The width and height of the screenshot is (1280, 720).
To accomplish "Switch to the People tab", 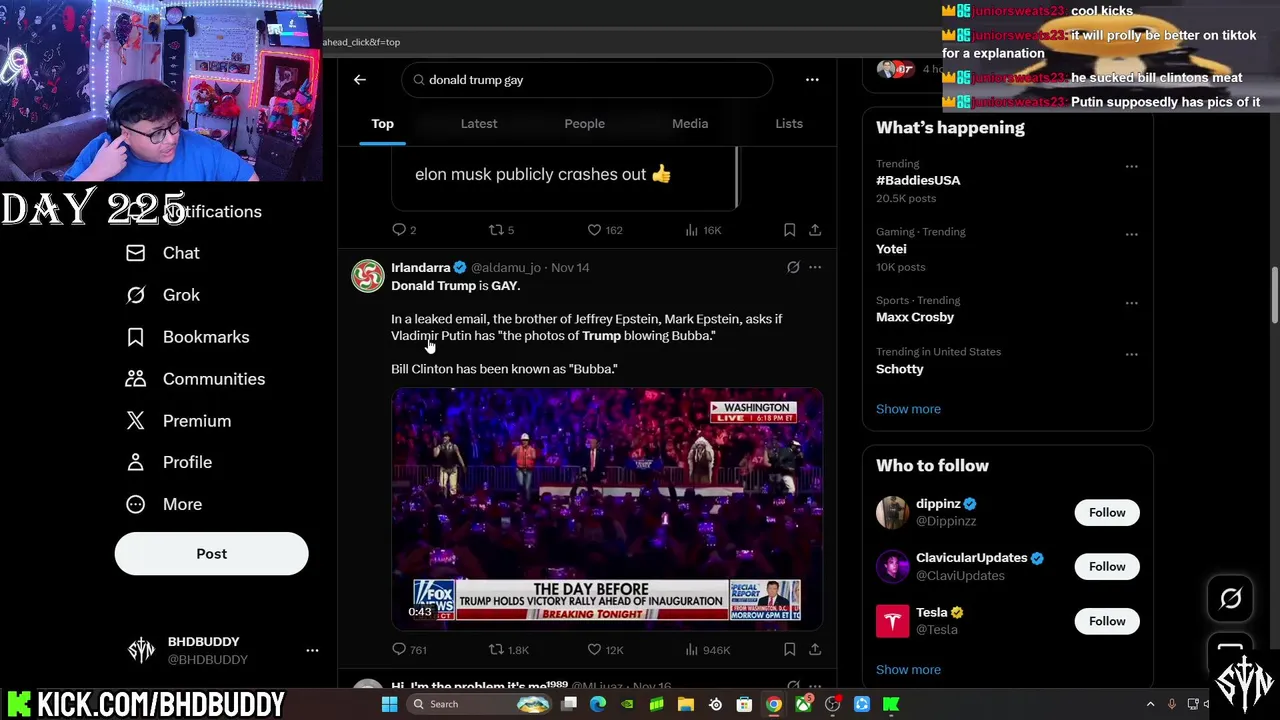I will pyautogui.click(x=584, y=124).
